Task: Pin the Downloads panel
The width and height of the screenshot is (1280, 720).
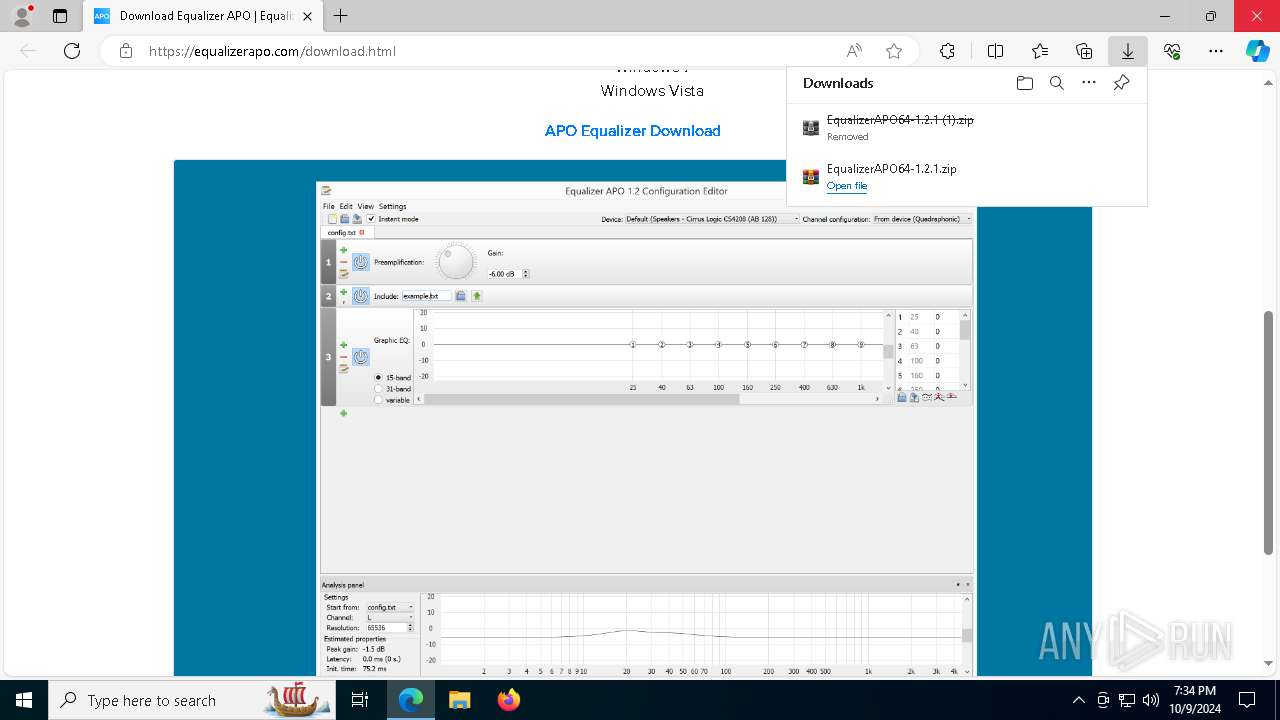Action: tap(1121, 83)
